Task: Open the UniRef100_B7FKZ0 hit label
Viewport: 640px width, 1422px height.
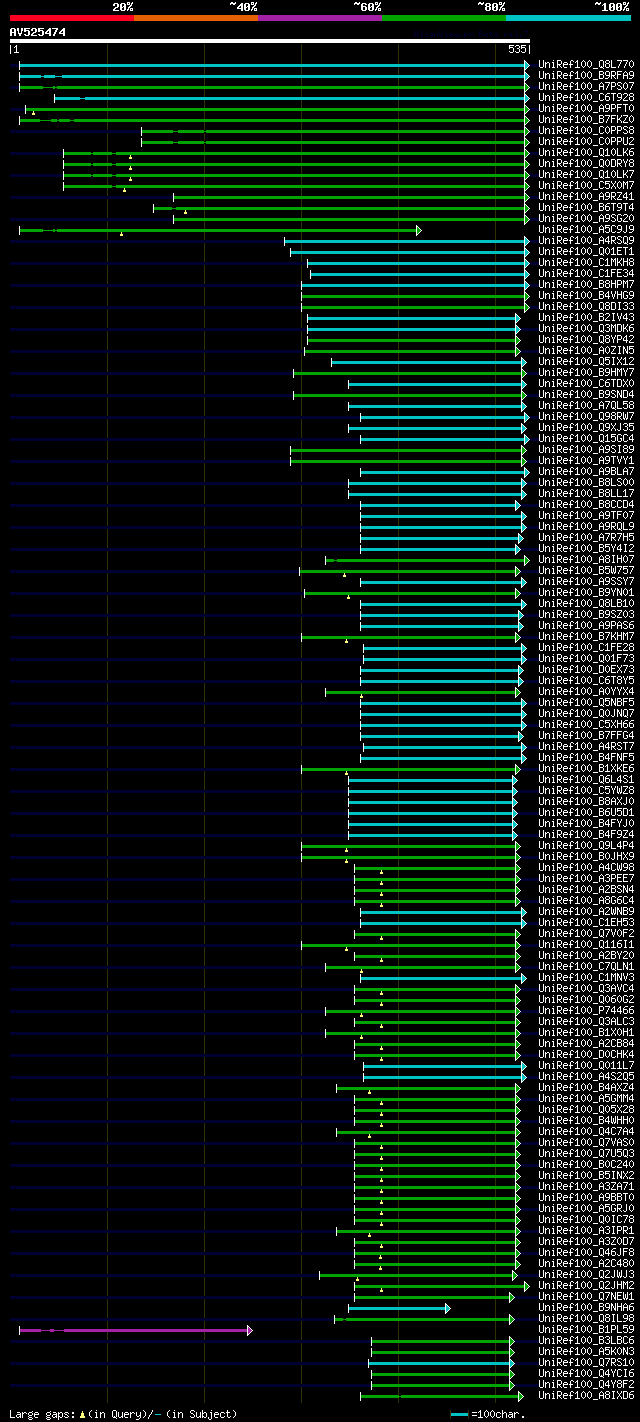Action: coord(586,120)
